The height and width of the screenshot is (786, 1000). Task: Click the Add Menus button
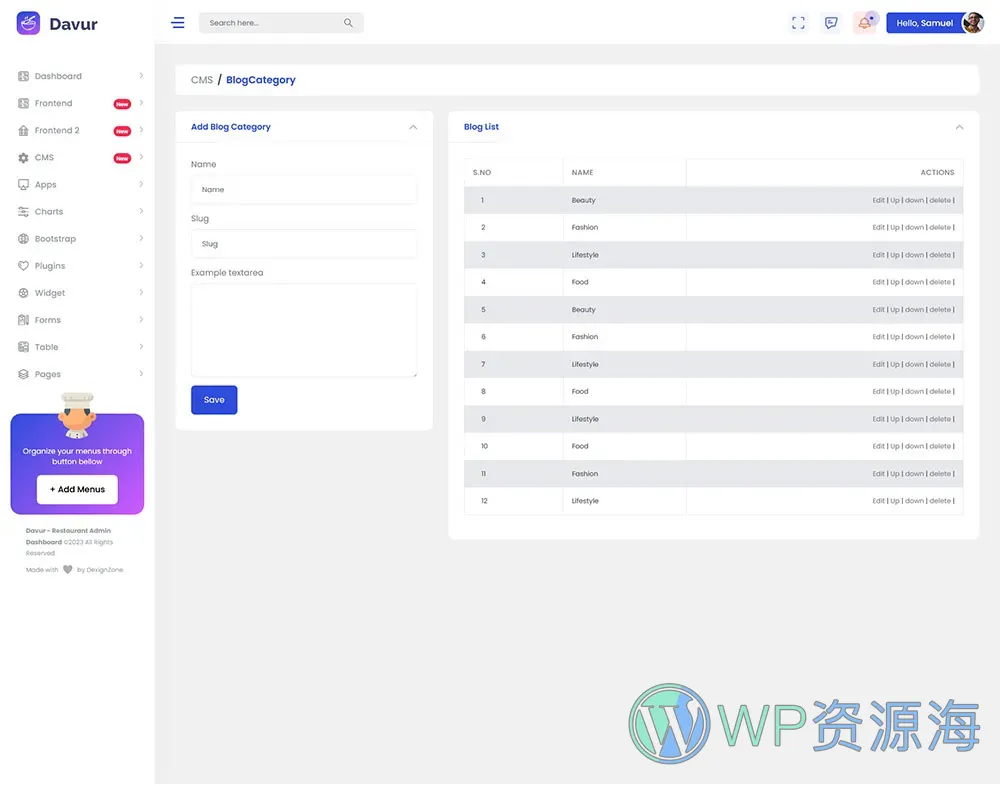77,489
